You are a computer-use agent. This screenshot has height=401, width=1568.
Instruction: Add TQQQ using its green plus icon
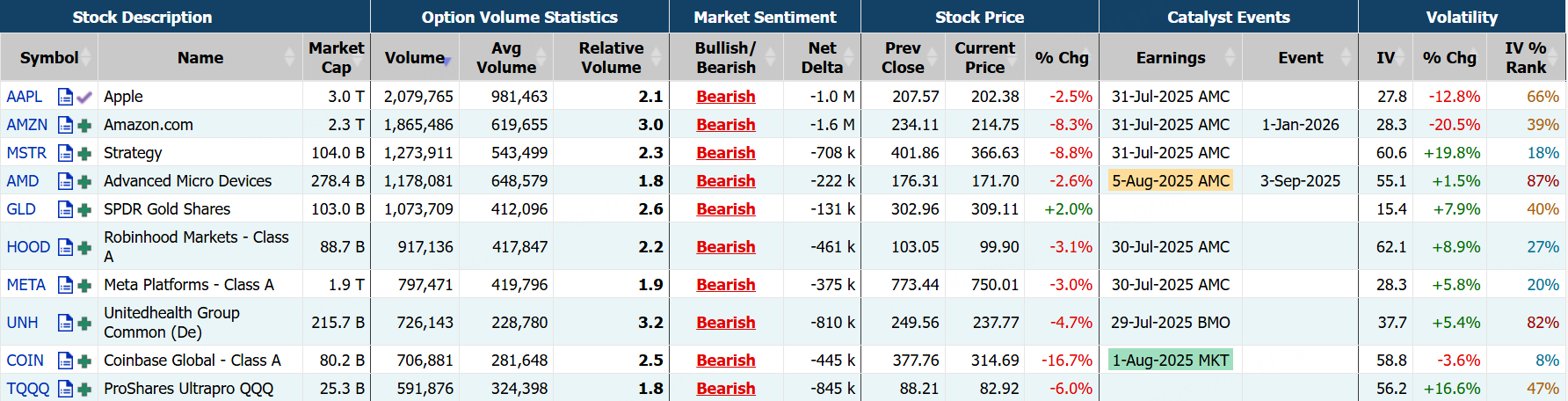click(x=84, y=390)
